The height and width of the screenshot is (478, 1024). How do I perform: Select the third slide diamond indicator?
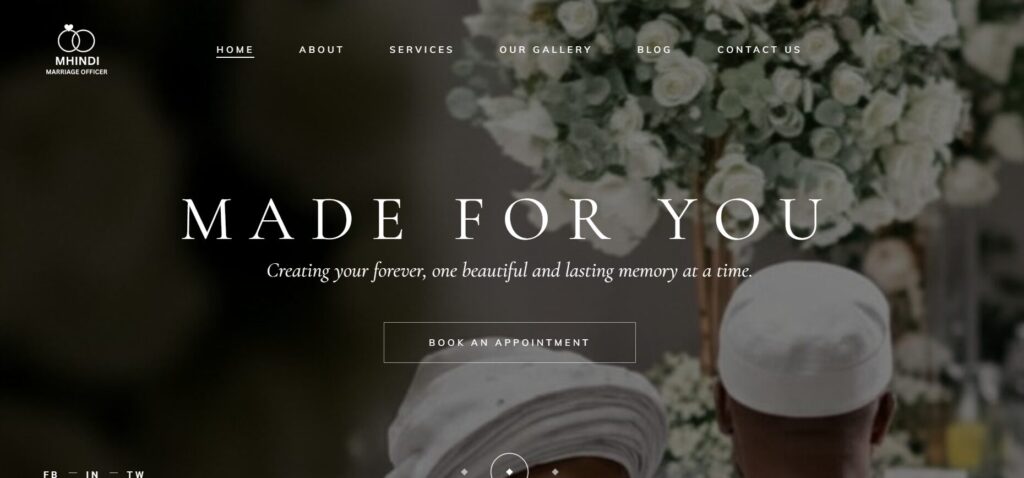coord(554,471)
